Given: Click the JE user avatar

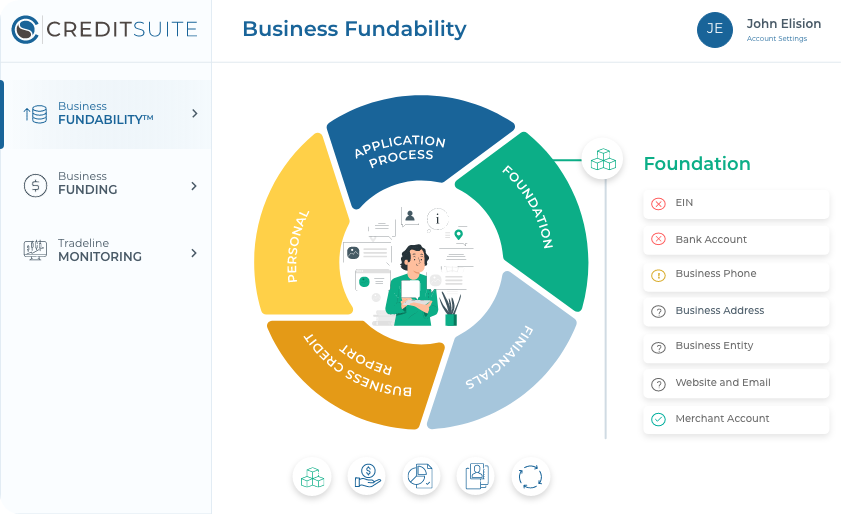Looking at the screenshot, I should pyautogui.click(x=715, y=29).
